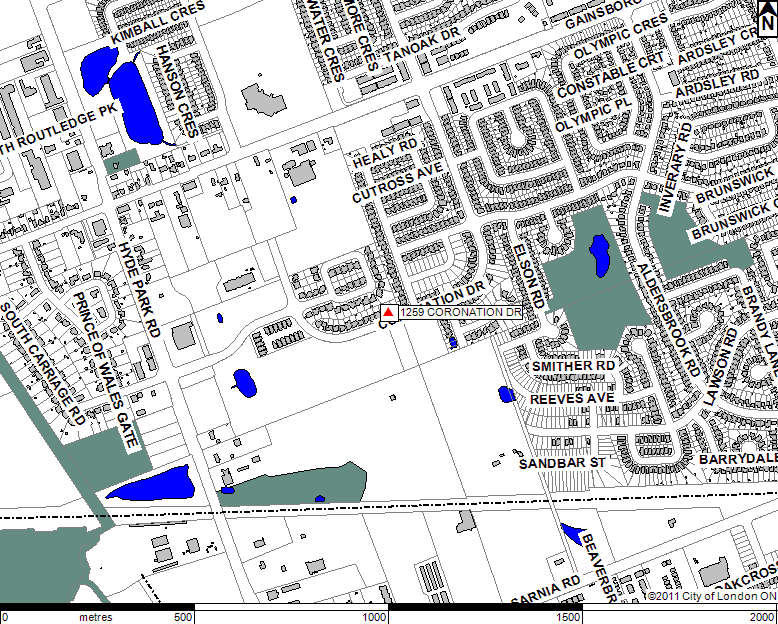Click the 1000 mark on scale bar
This screenshot has height=624, width=778.
point(374,617)
